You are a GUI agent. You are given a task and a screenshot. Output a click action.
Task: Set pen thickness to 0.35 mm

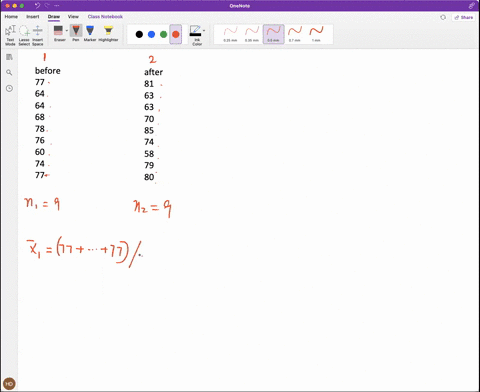click(x=252, y=34)
